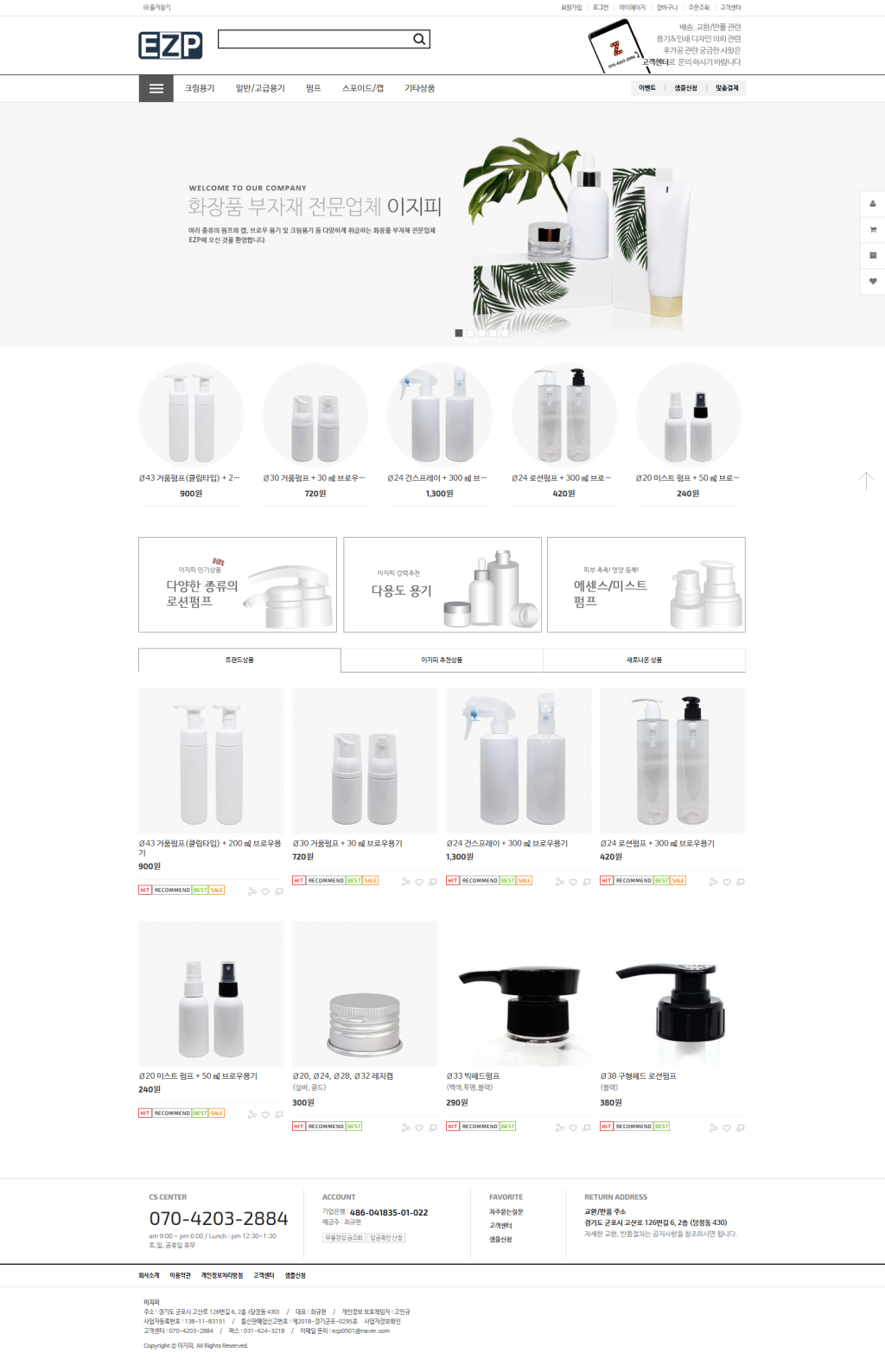Screen dimensions: 885x1372
Task: Click the 로그인 link
Action: coord(601,8)
